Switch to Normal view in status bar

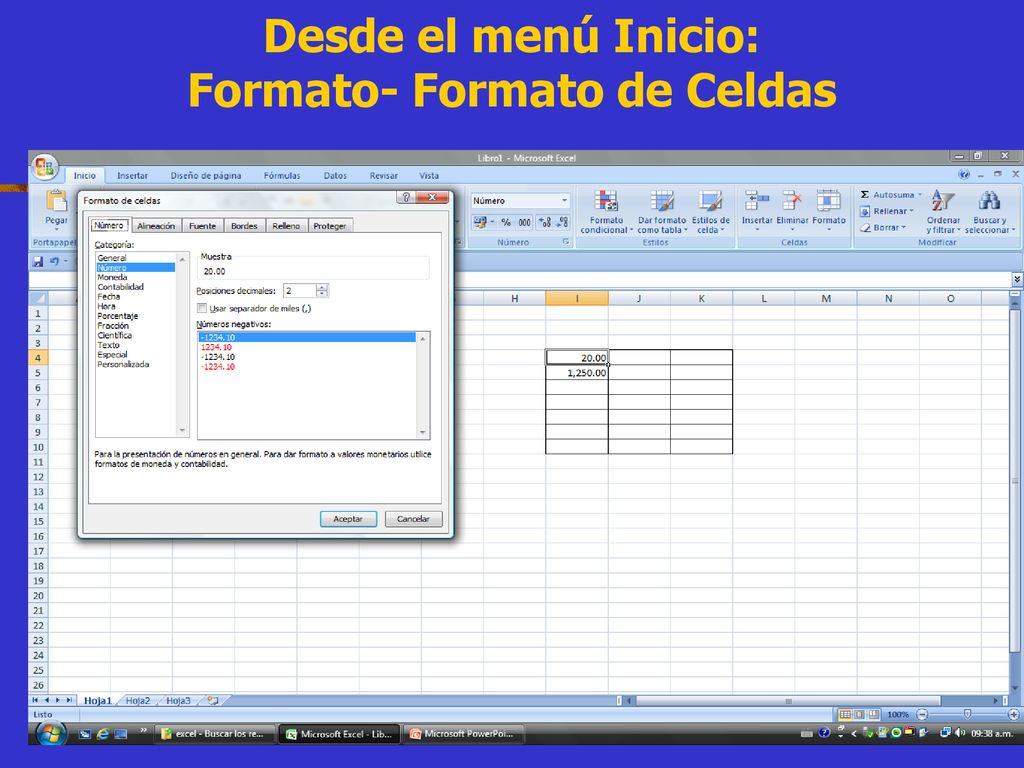[x=845, y=714]
